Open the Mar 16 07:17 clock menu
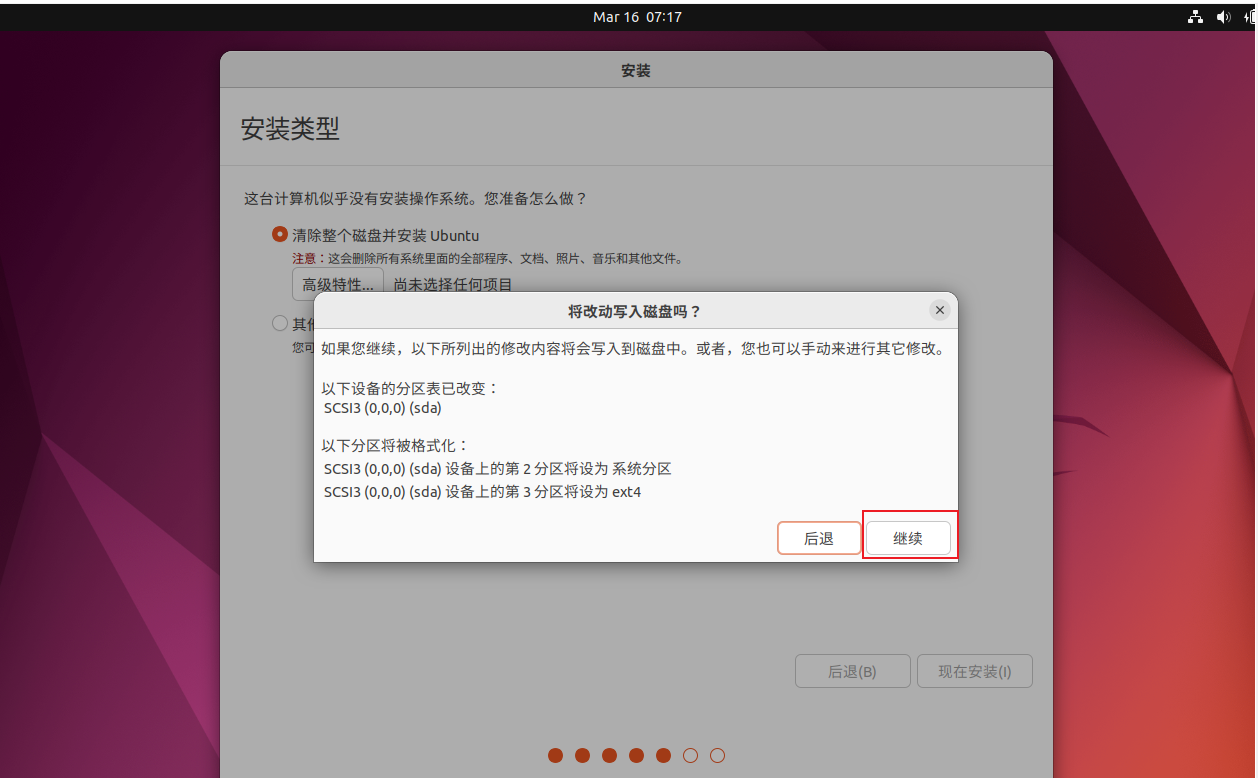Viewport: 1258px width, 778px height. [638, 17]
